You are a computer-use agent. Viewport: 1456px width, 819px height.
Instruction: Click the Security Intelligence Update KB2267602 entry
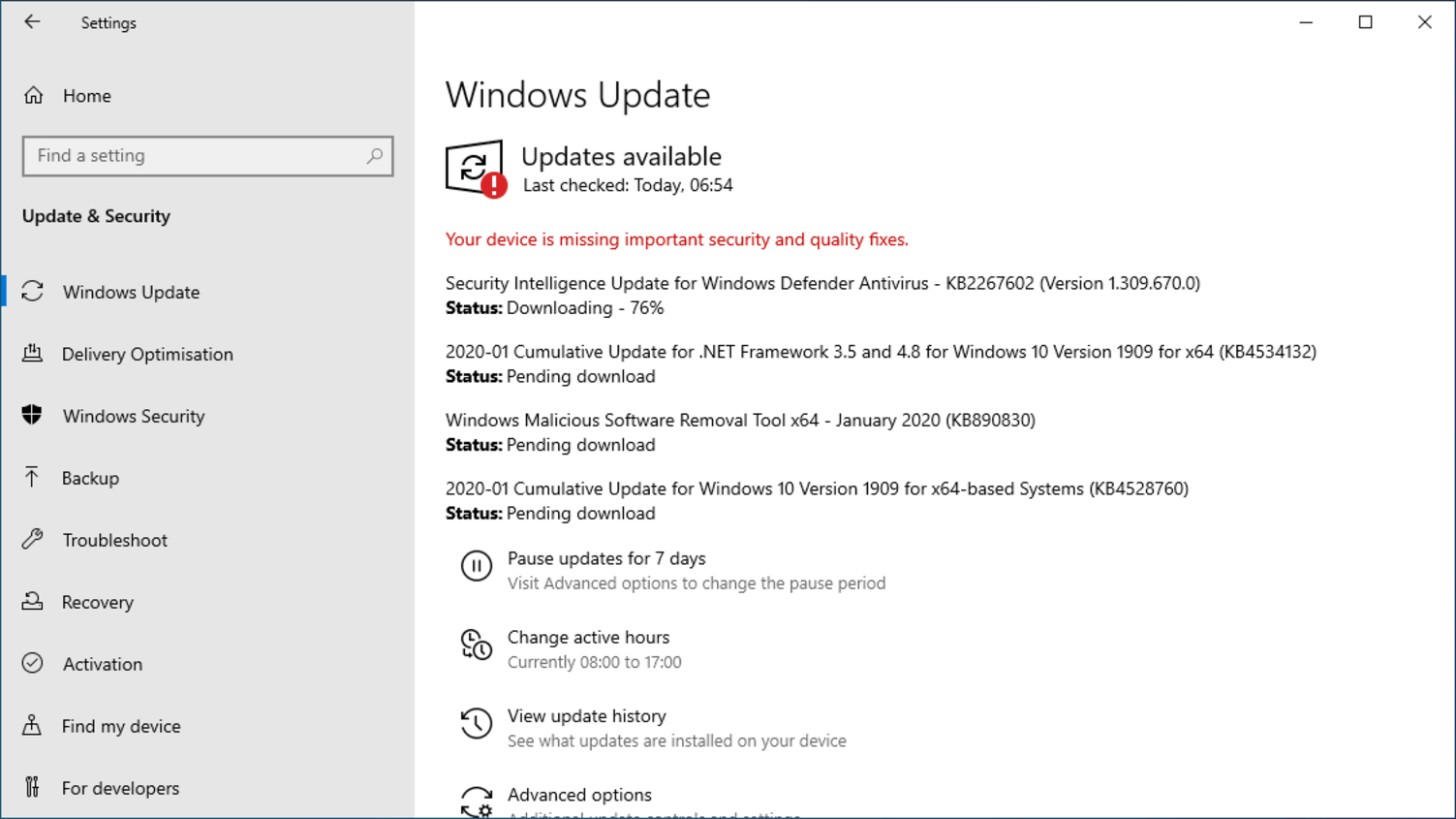822,283
